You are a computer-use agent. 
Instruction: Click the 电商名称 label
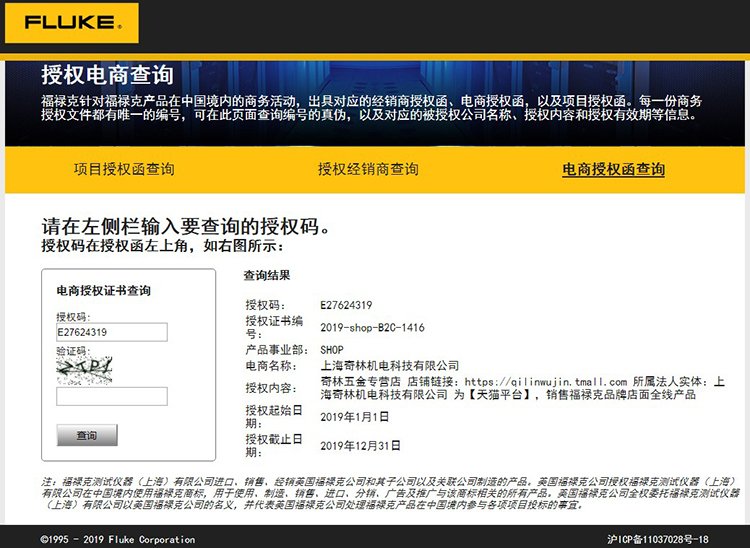[271, 366]
